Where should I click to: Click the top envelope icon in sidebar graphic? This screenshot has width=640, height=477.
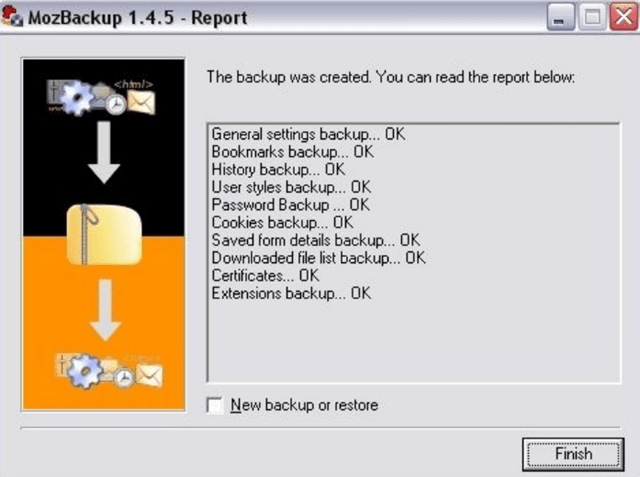pos(141,102)
